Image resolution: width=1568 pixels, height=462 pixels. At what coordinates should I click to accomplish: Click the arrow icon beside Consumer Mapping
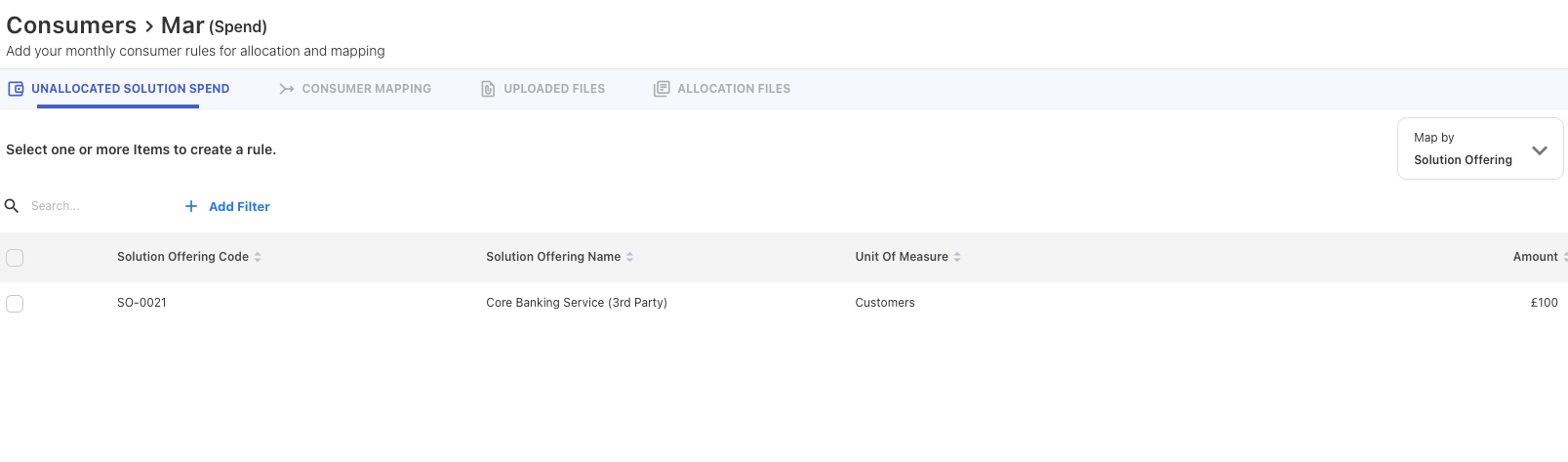click(x=286, y=89)
